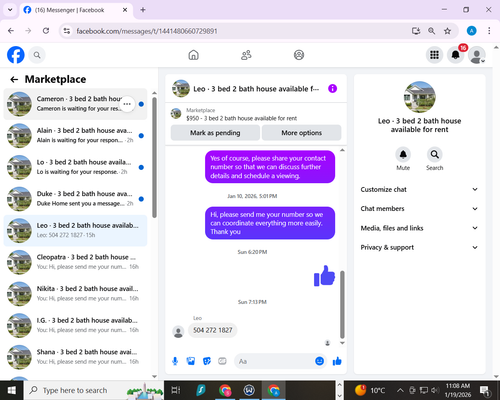Click the listing thumbnail in right panel

(x=419, y=97)
